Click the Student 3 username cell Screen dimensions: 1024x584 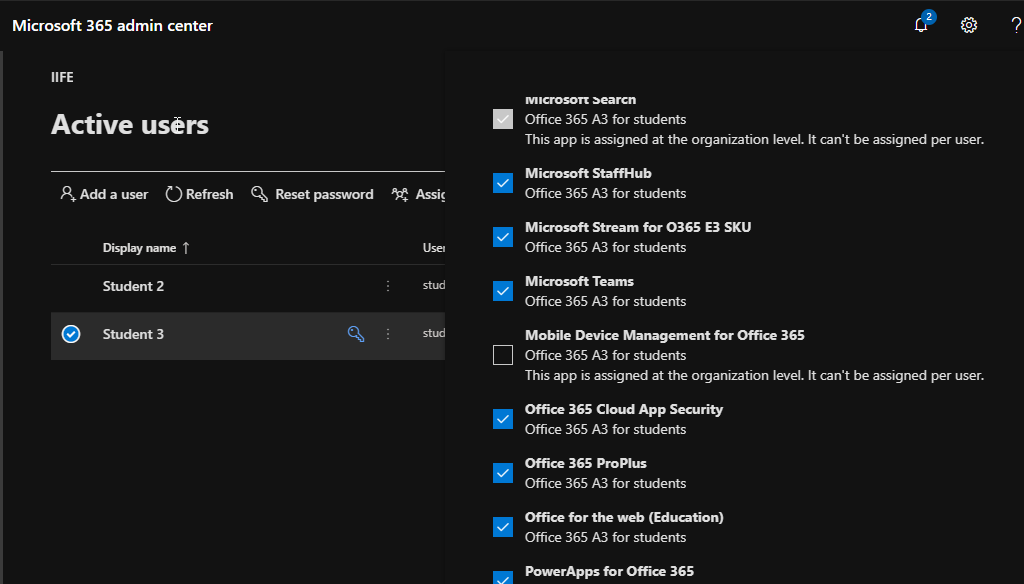pos(434,333)
